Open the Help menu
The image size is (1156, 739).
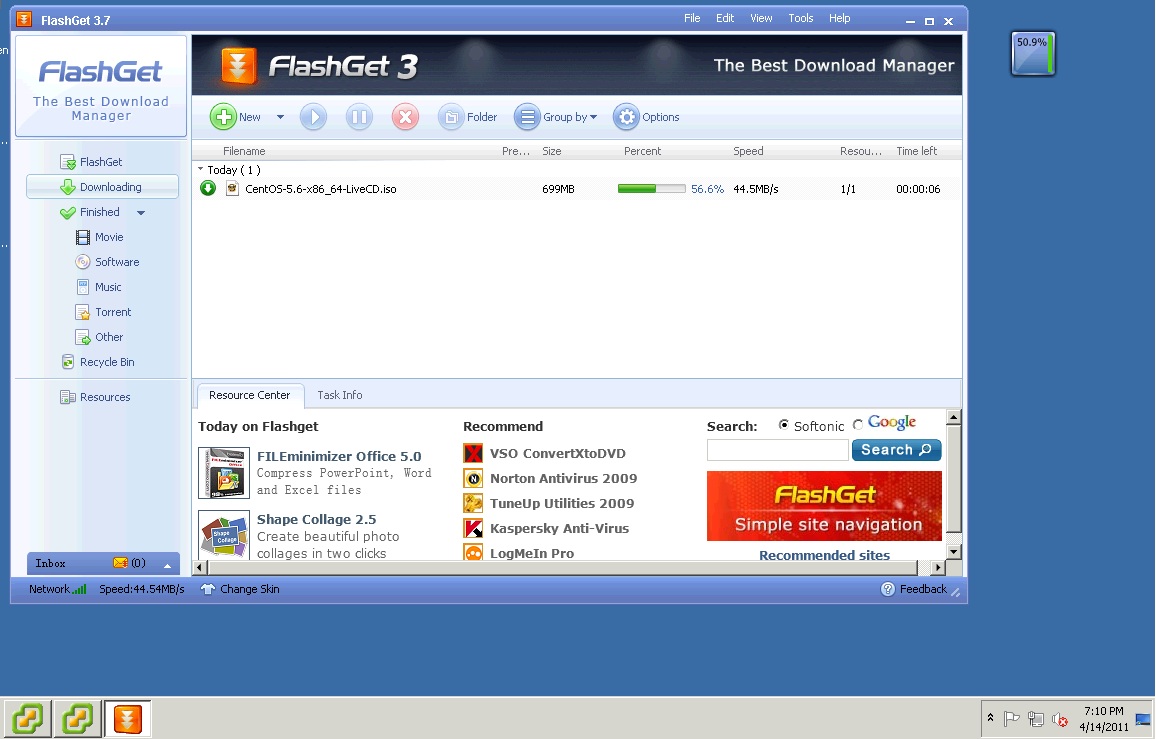(840, 18)
